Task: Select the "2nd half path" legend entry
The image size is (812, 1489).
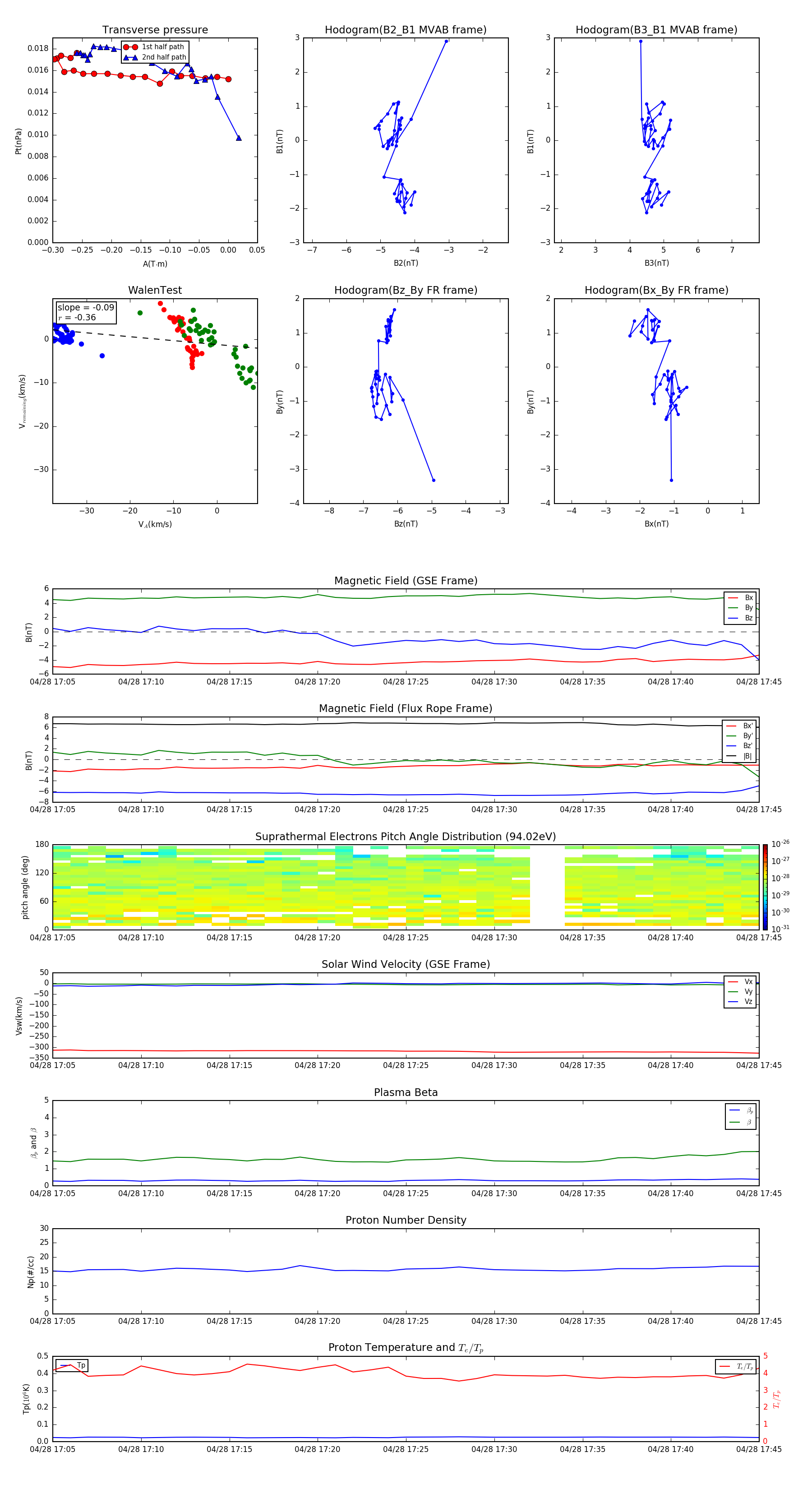Action: (155, 57)
